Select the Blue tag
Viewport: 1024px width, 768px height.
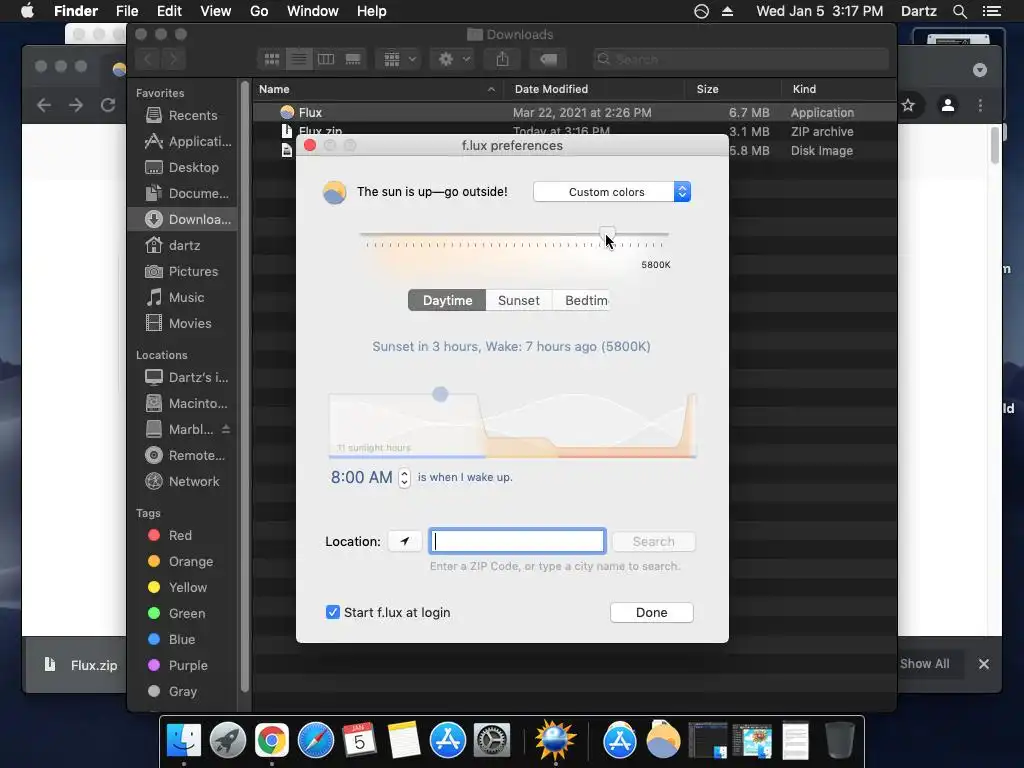(182, 639)
